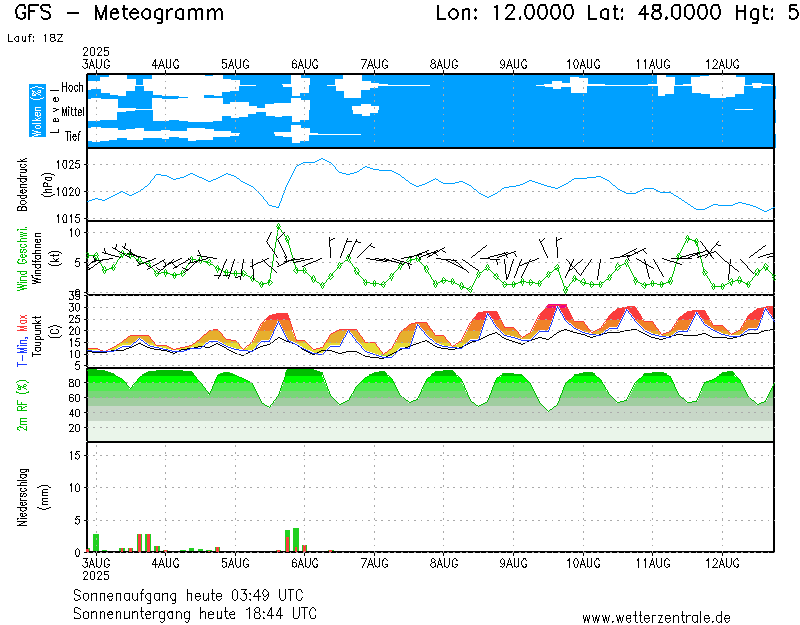Click "10AUG" date above the cloud panel

point(583,64)
